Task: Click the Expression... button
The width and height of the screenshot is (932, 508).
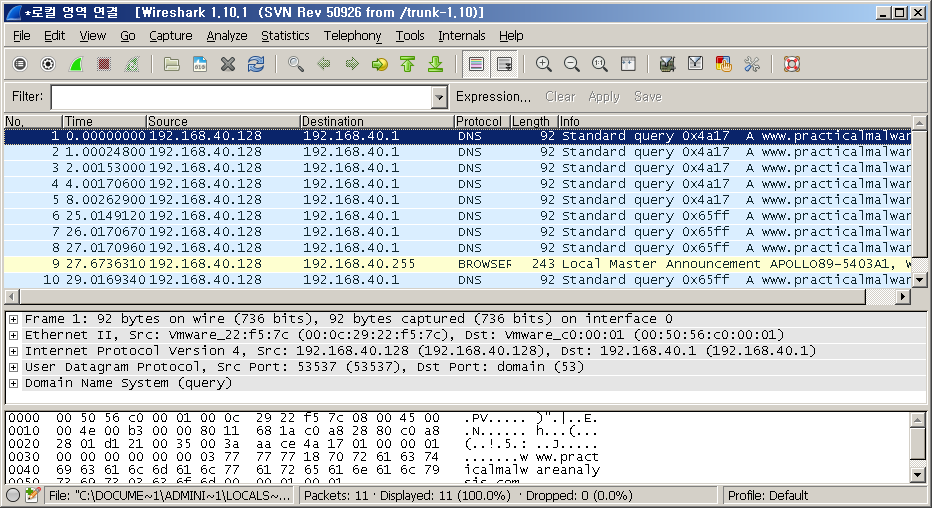Action: coord(493,97)
